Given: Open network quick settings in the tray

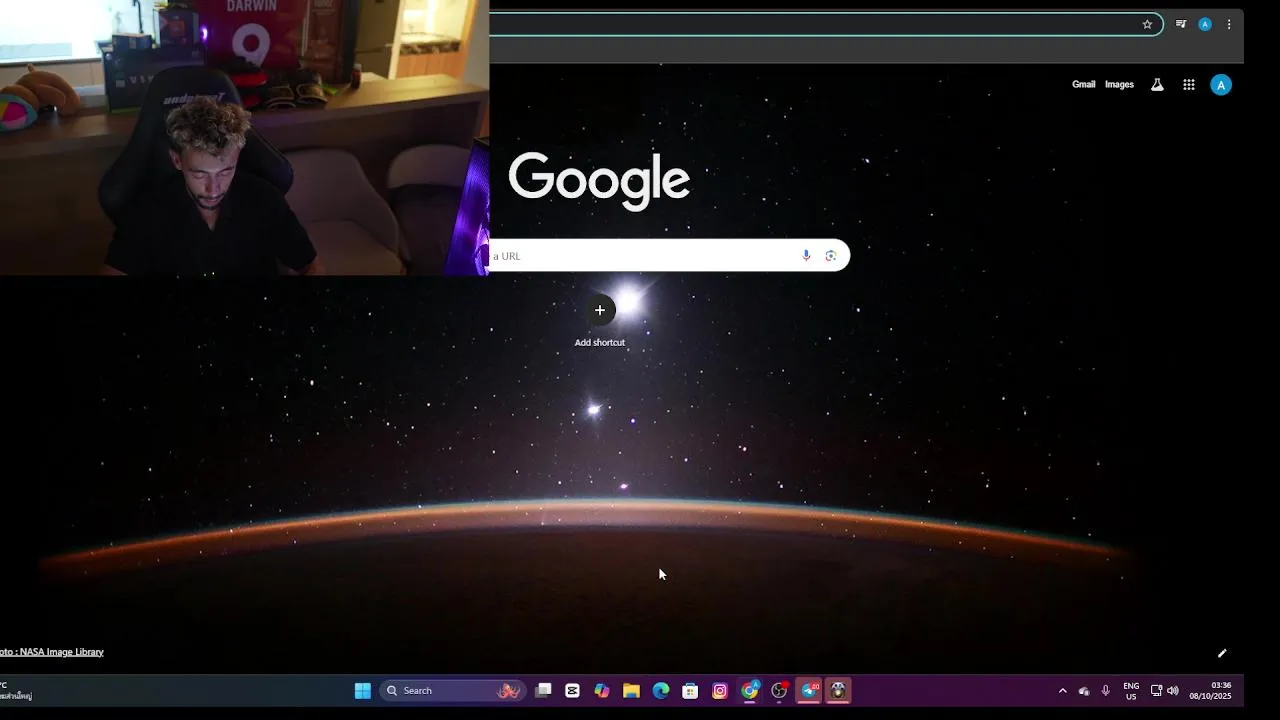Looking at the screenshot, I should 1156,690.
